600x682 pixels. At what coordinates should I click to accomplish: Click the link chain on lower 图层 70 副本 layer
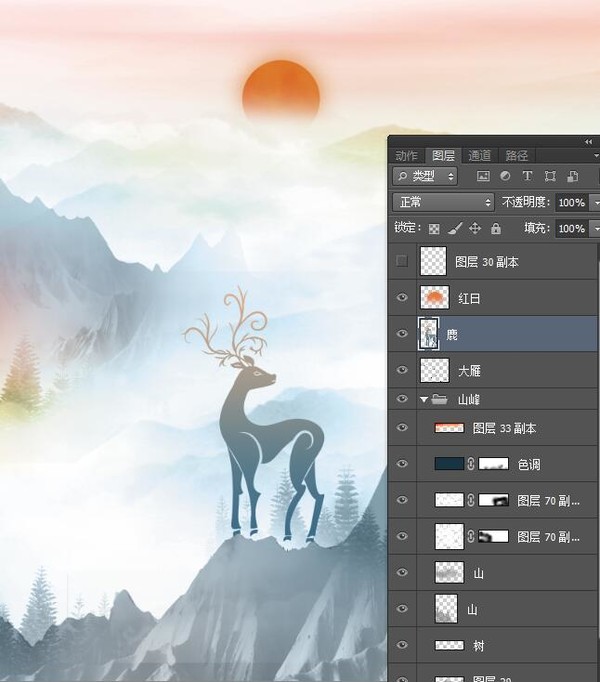click(x=471, y=536)
